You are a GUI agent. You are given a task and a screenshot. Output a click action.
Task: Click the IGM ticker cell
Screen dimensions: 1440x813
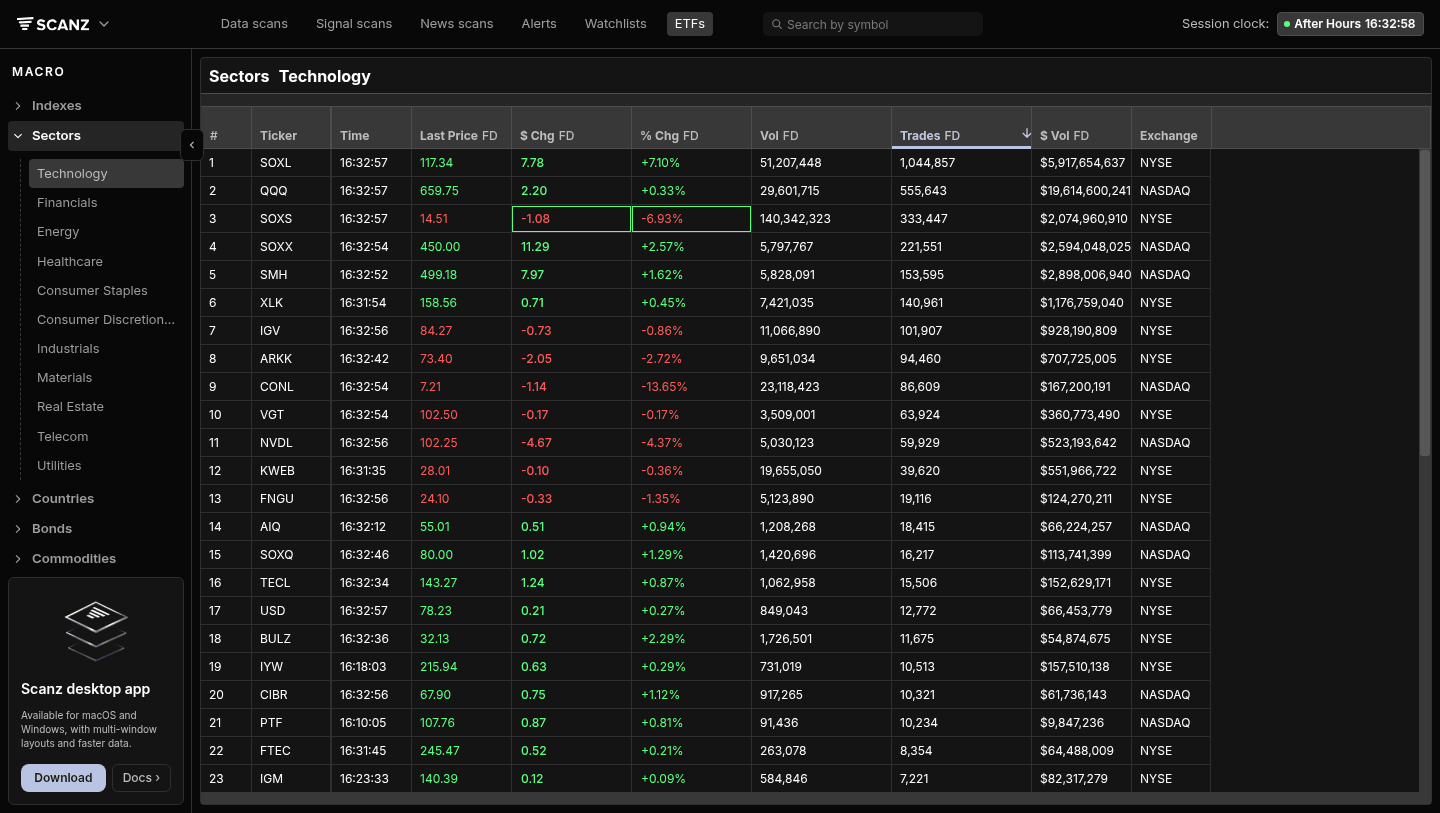(x=291, y=779)
